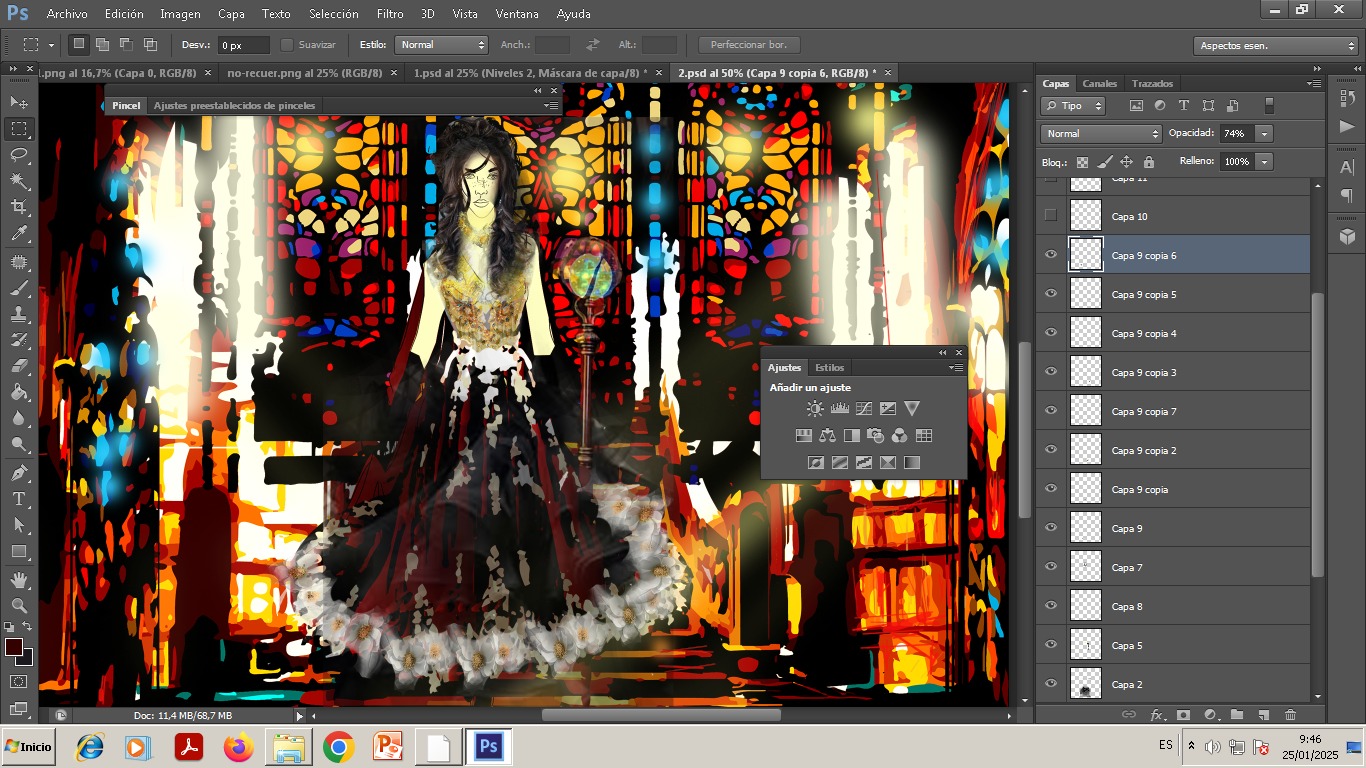
Task: Hide the Capa 8 layer
Action: [x=1050, y=606]
